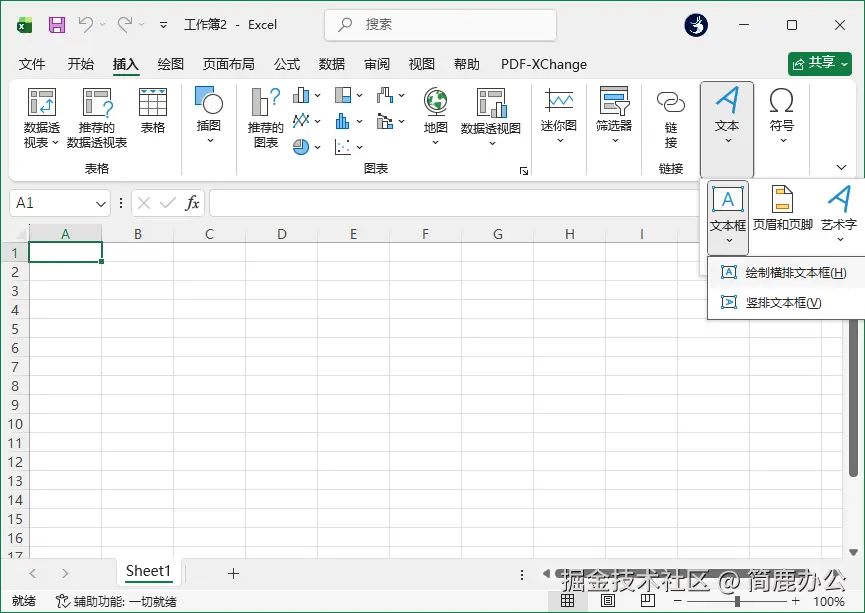Switch to Page Break Preview view
Image resolution: width=865 pixels, height=613 pixels.
(648, 600)
